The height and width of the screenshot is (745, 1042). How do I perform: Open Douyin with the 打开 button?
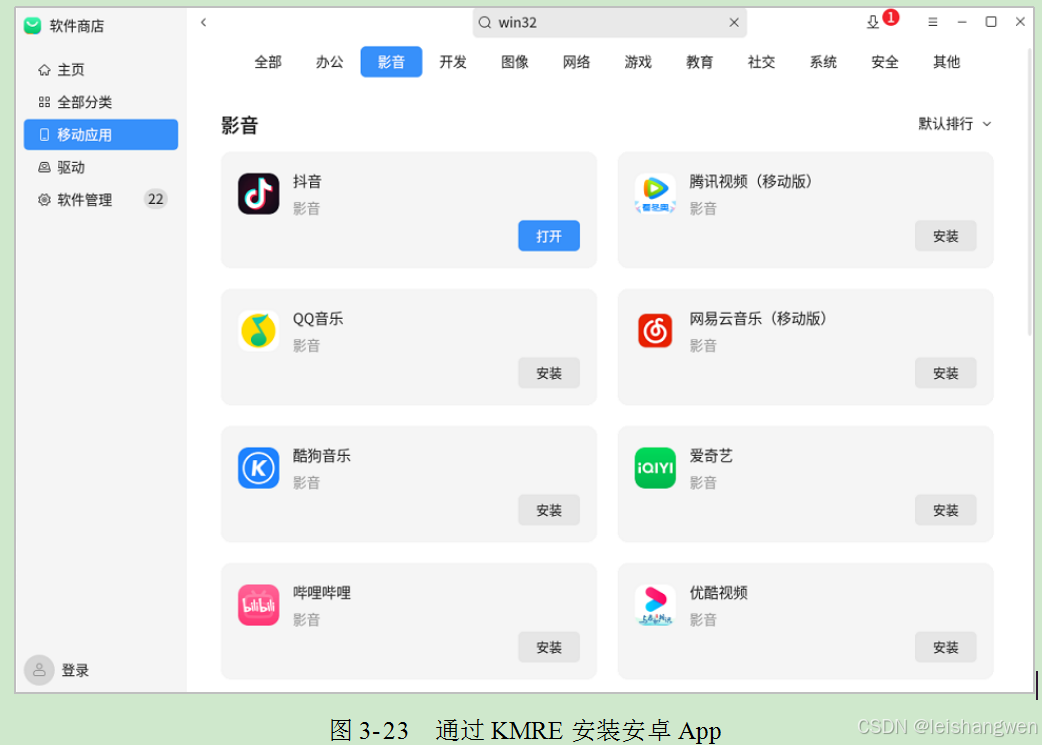click(549, 236)
